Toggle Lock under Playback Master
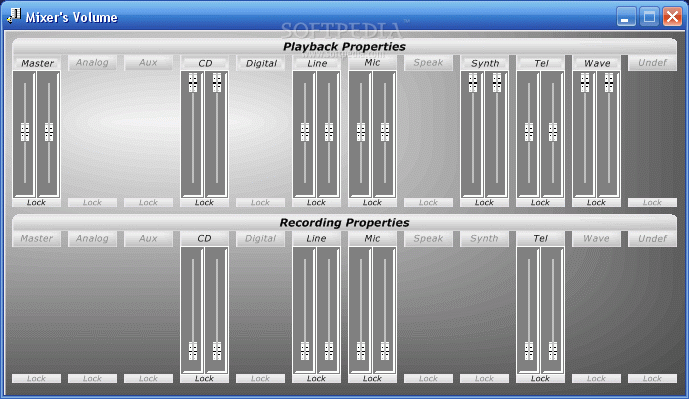 tap(36, 203)
